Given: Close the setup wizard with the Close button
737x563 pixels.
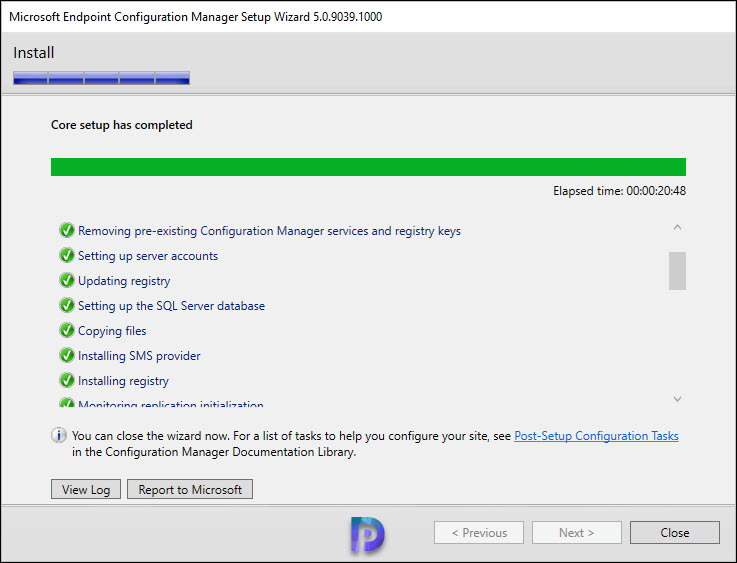Looking at the screenshot, I should [674, 532].
